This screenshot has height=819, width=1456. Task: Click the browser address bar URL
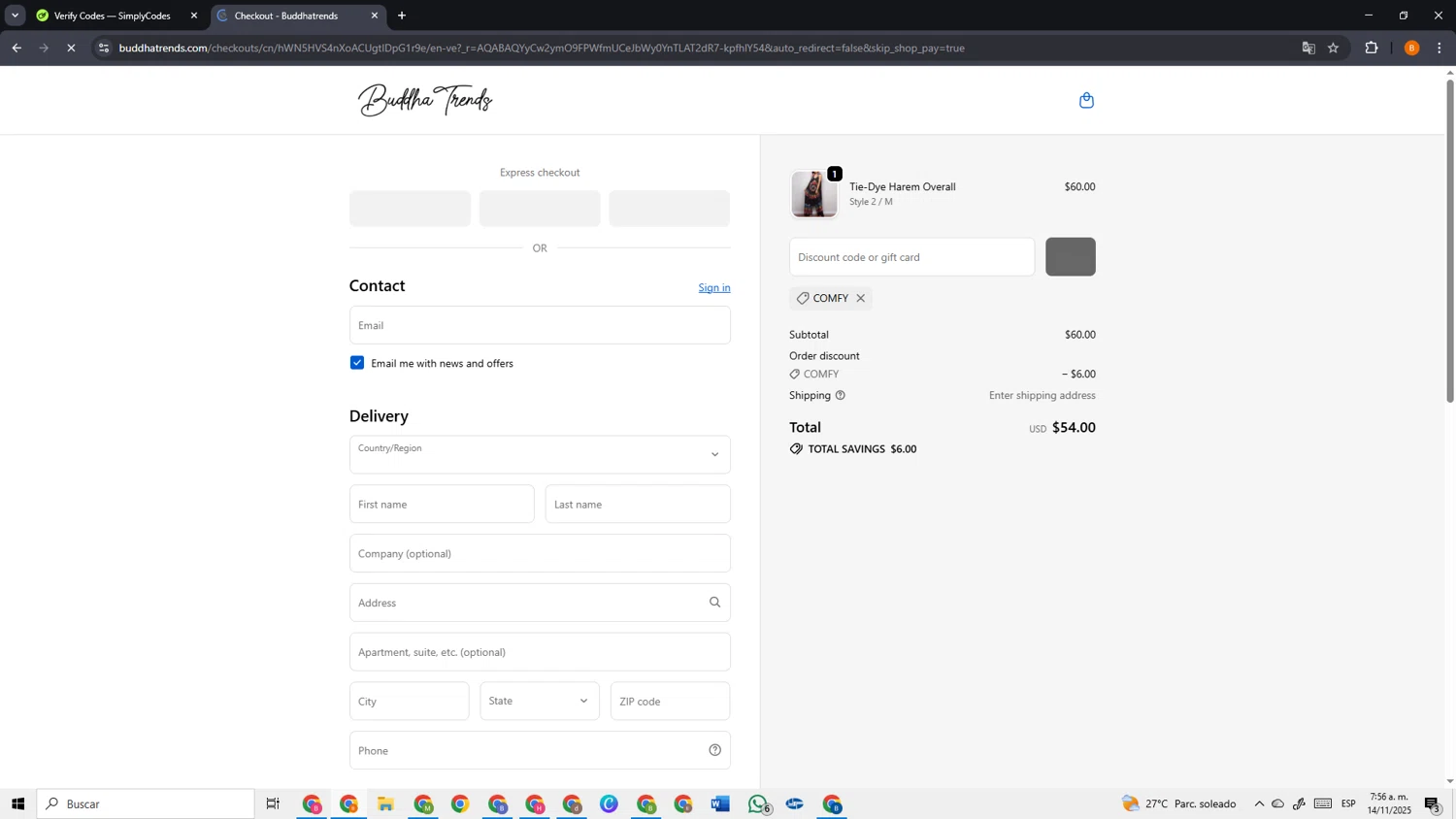tap(542, 48)
